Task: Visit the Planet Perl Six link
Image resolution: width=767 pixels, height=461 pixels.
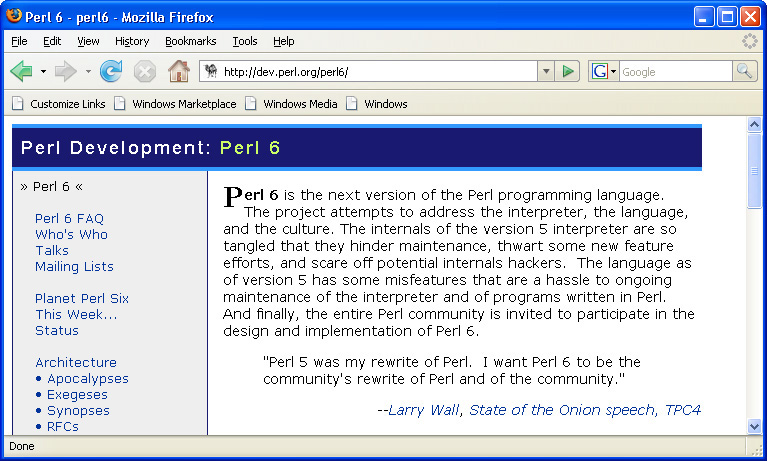Action: pos(82,299)
